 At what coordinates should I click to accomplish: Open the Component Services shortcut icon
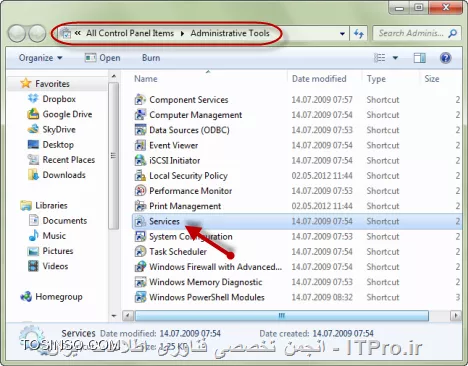click(x=140, y=100)
